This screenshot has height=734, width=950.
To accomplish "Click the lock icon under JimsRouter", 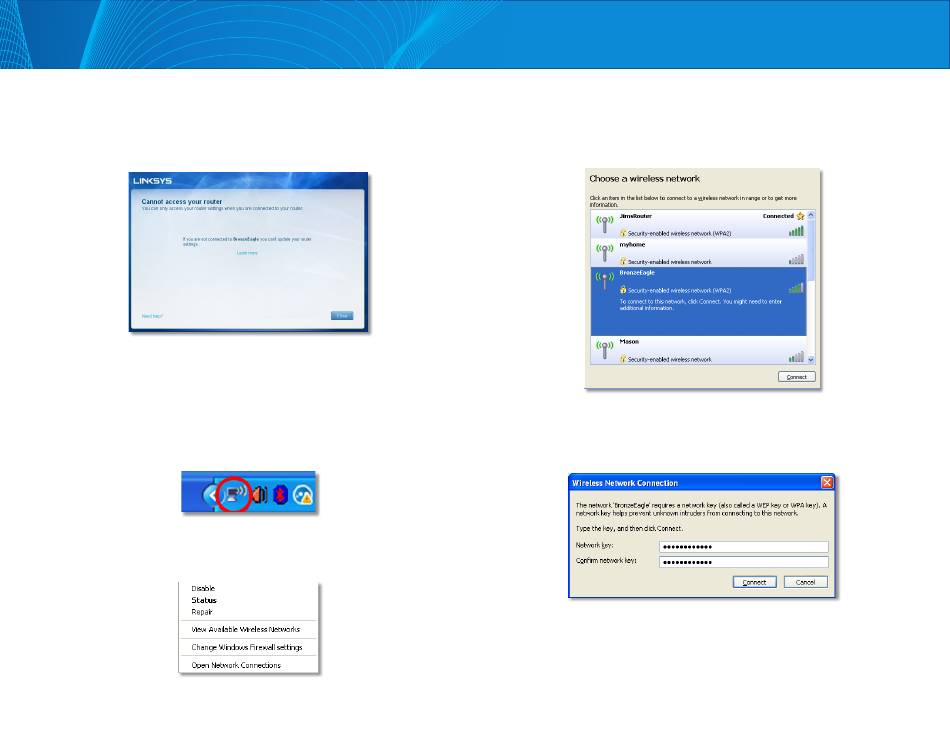I will pos(623,233).
